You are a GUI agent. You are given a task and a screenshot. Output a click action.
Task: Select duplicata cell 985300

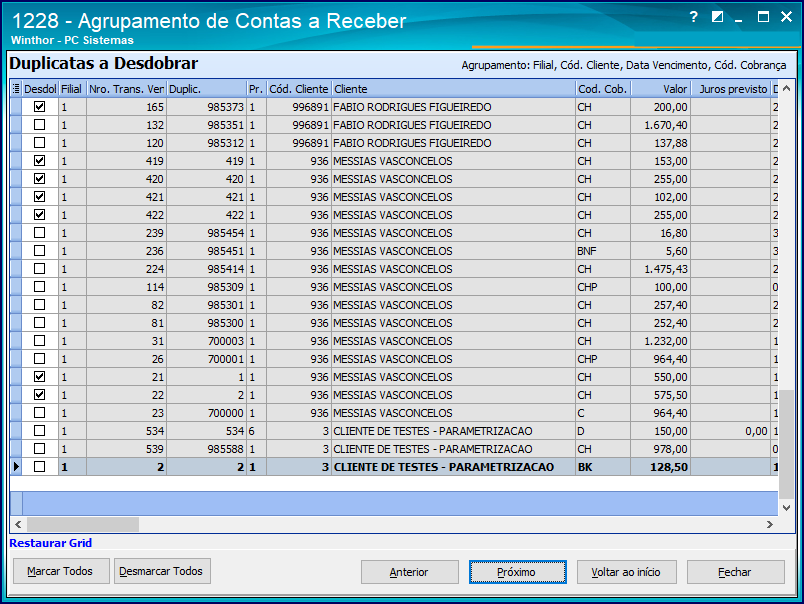[x=207, y=323]
